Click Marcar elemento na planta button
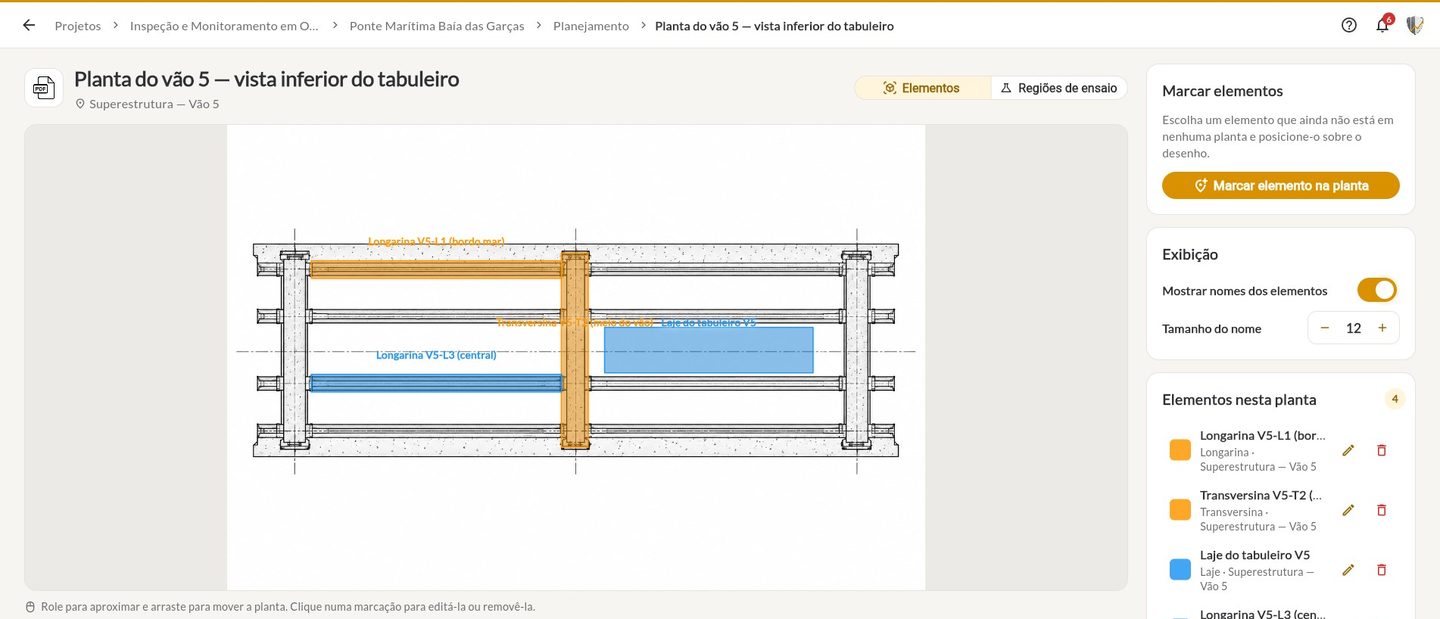The height and width of the screenshot is (619, 1440). (x=1281, y=185)
